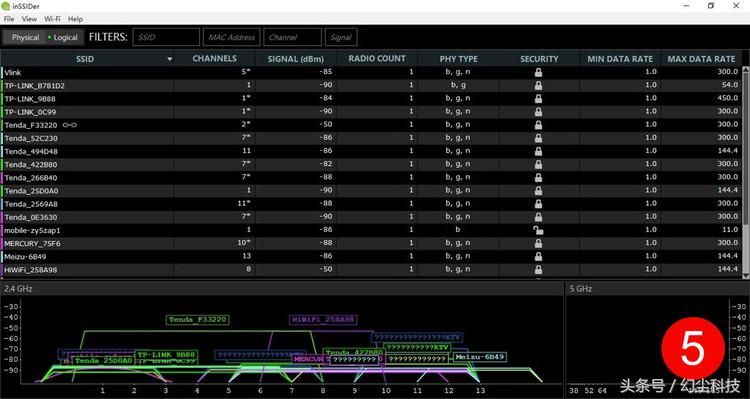
Task: Open the Wi-Fi menu
Action: coord(52,19)
